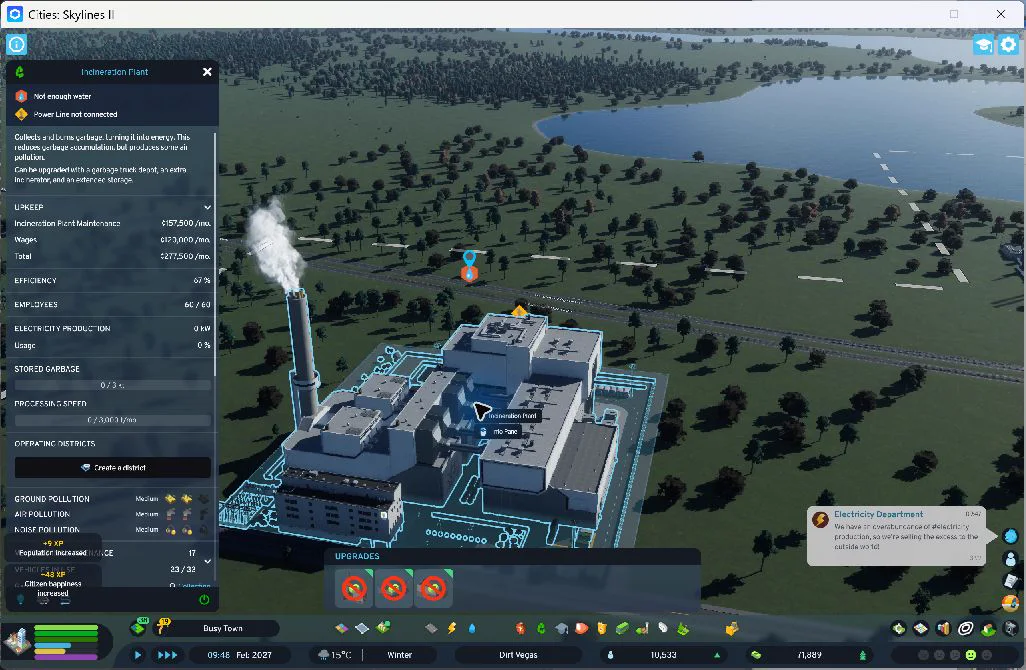Toggle the building power on/off button
1026x670 pixels.
203,599
